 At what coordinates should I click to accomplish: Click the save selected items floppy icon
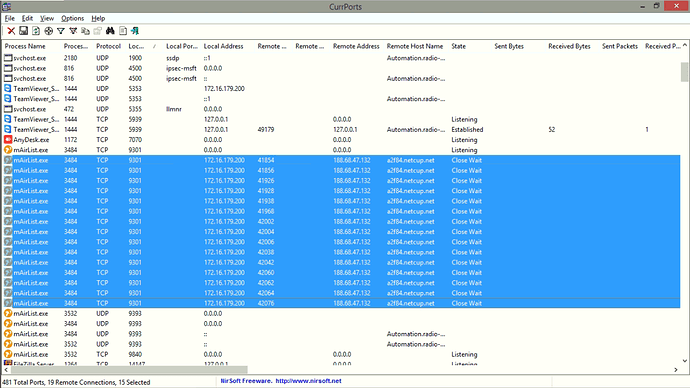pos(23,31)
